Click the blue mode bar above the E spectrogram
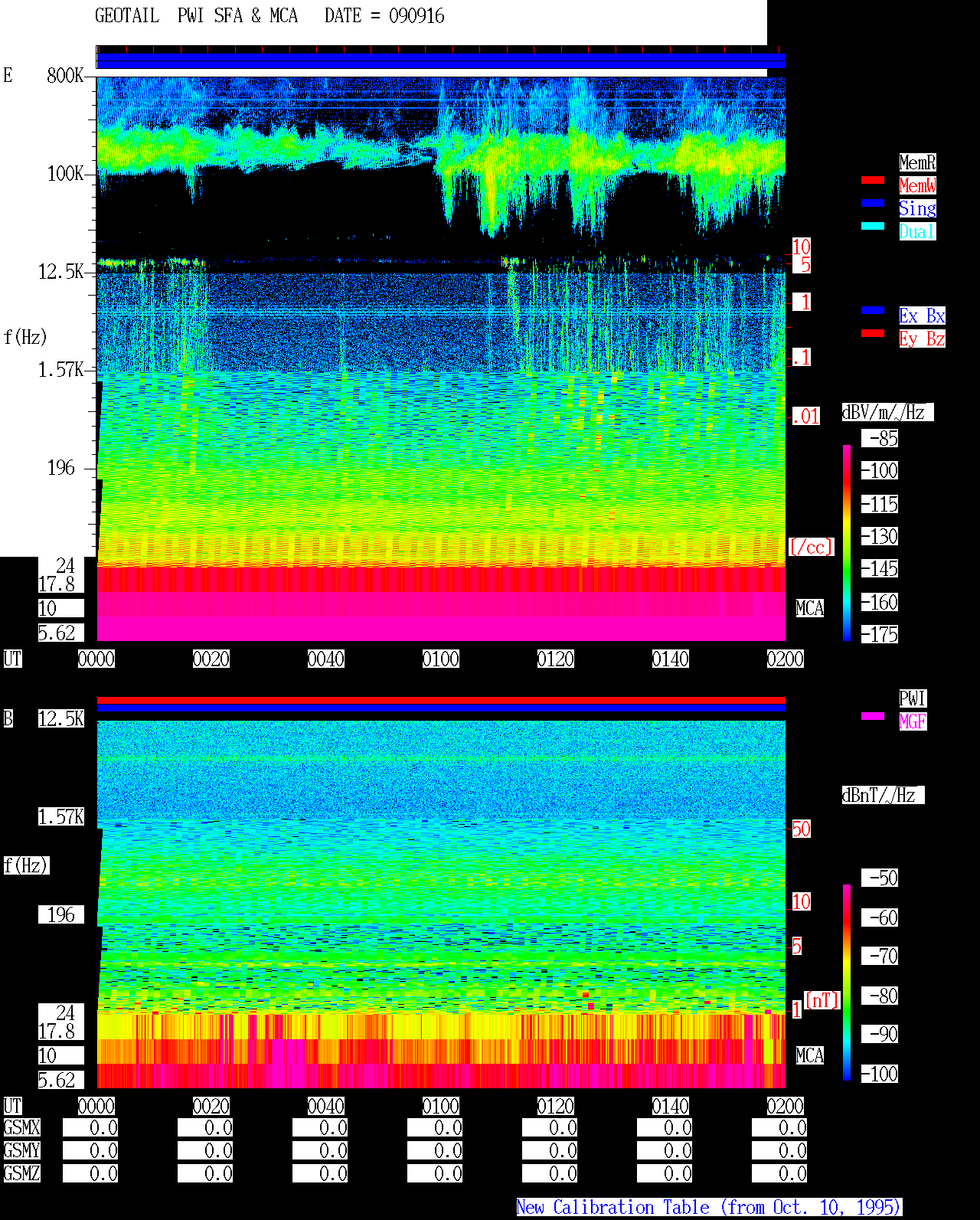The height and width of the screenshot is (1220, 980). 441,61
